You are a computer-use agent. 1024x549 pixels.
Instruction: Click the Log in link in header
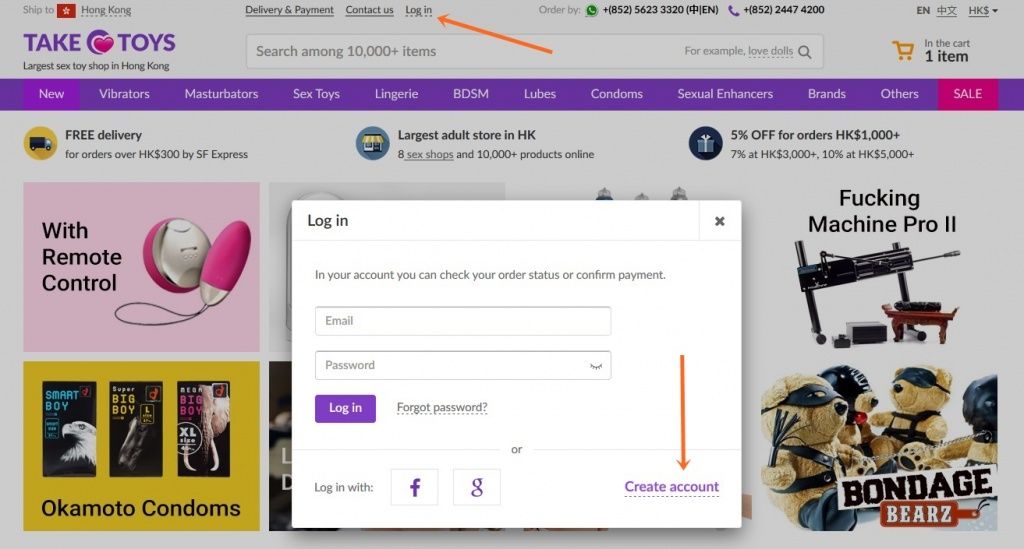coord(418,10)
